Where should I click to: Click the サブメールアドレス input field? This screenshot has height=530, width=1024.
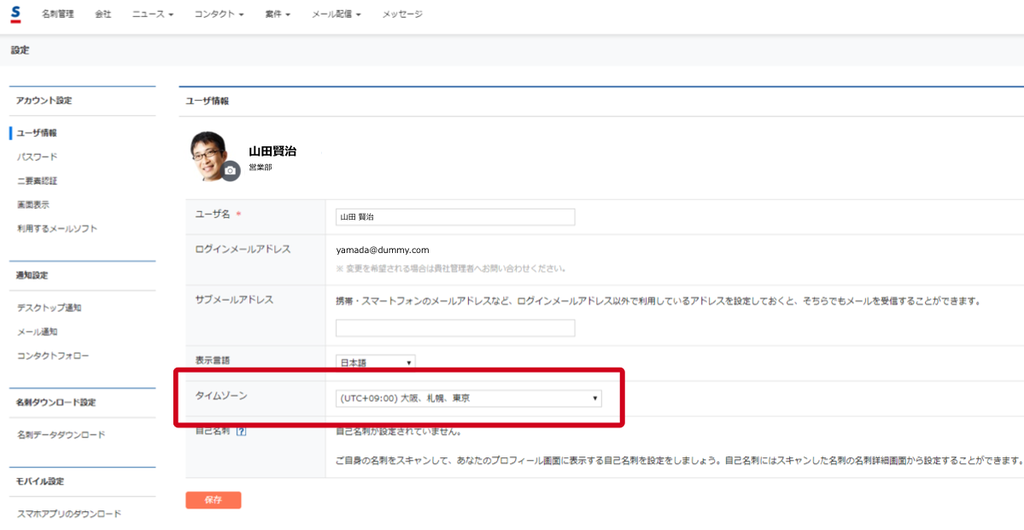coord(455,328)
